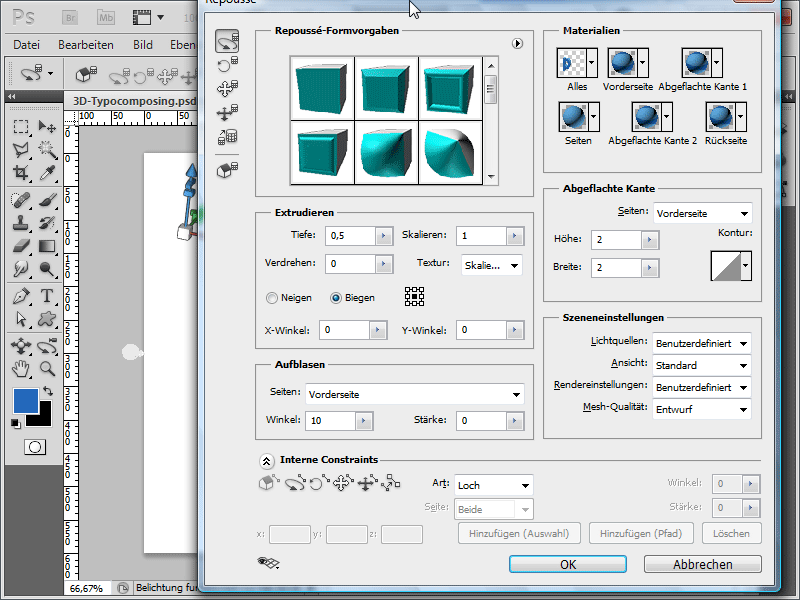
Task: Open the Rendereinstellungen dropdown
Action: 702,387
